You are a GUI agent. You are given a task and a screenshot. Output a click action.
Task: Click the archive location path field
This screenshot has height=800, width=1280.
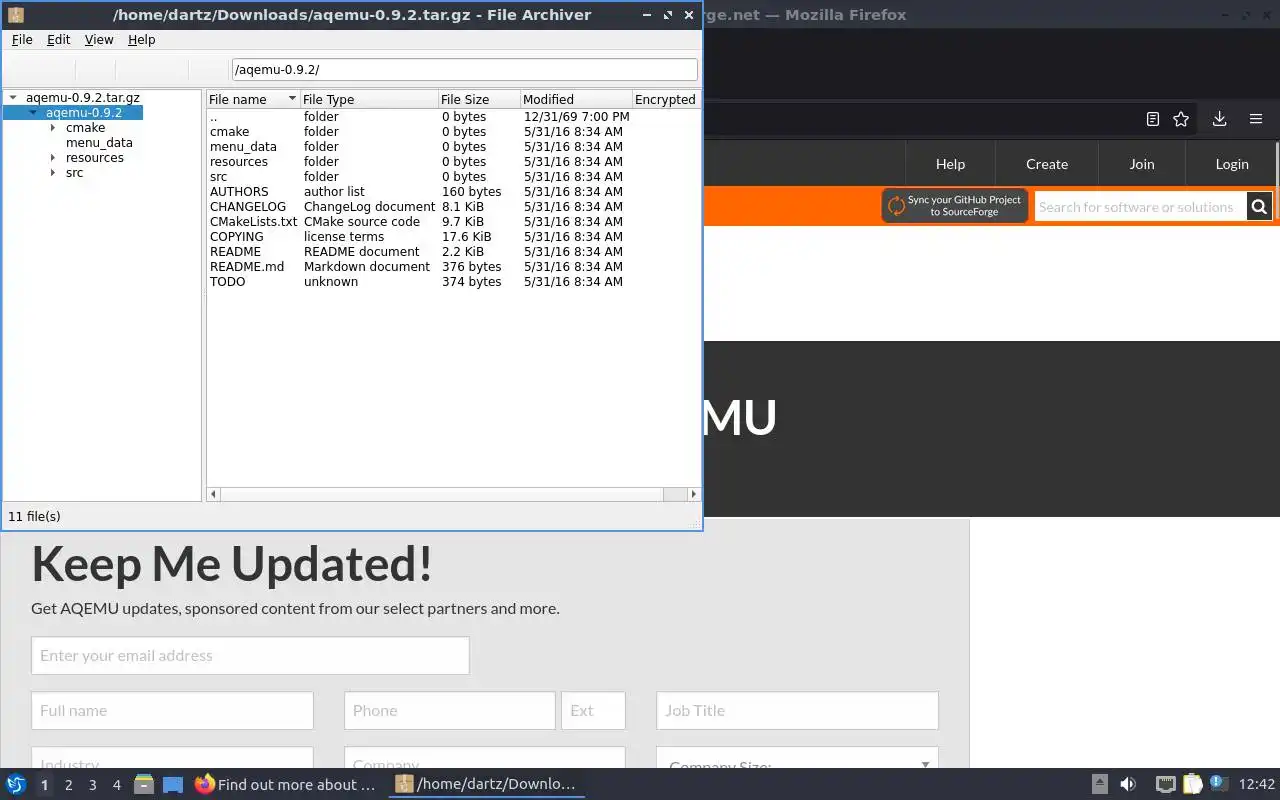tap(464, 69)
